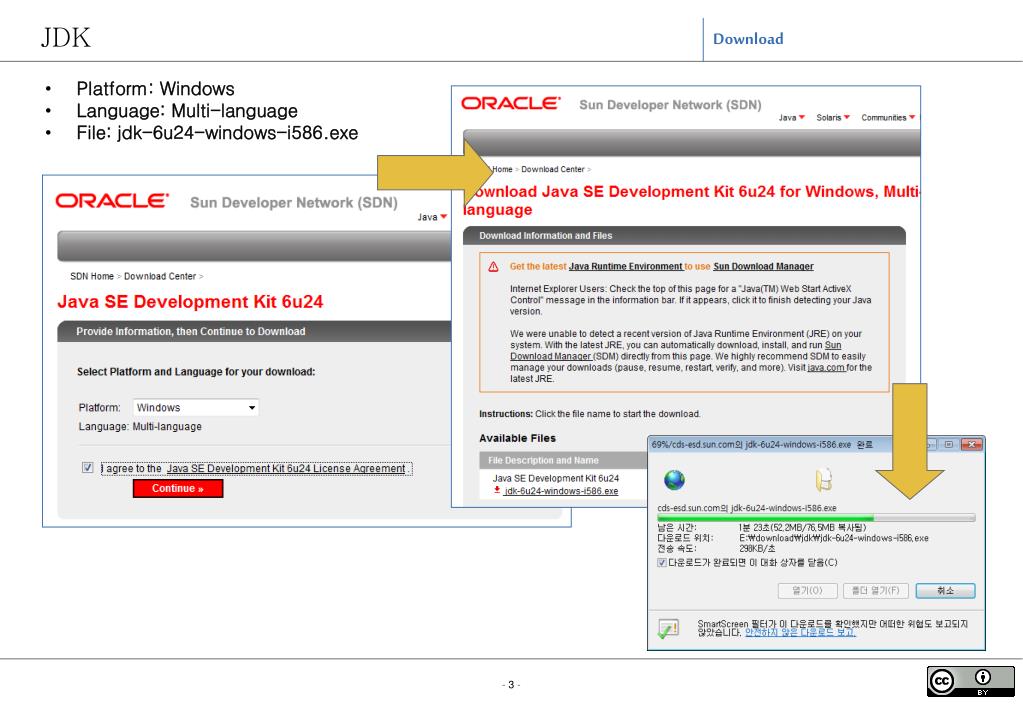
Task: Uncheck close dialog when download completes
Action: pyautogui.click(x=662, y=562)
